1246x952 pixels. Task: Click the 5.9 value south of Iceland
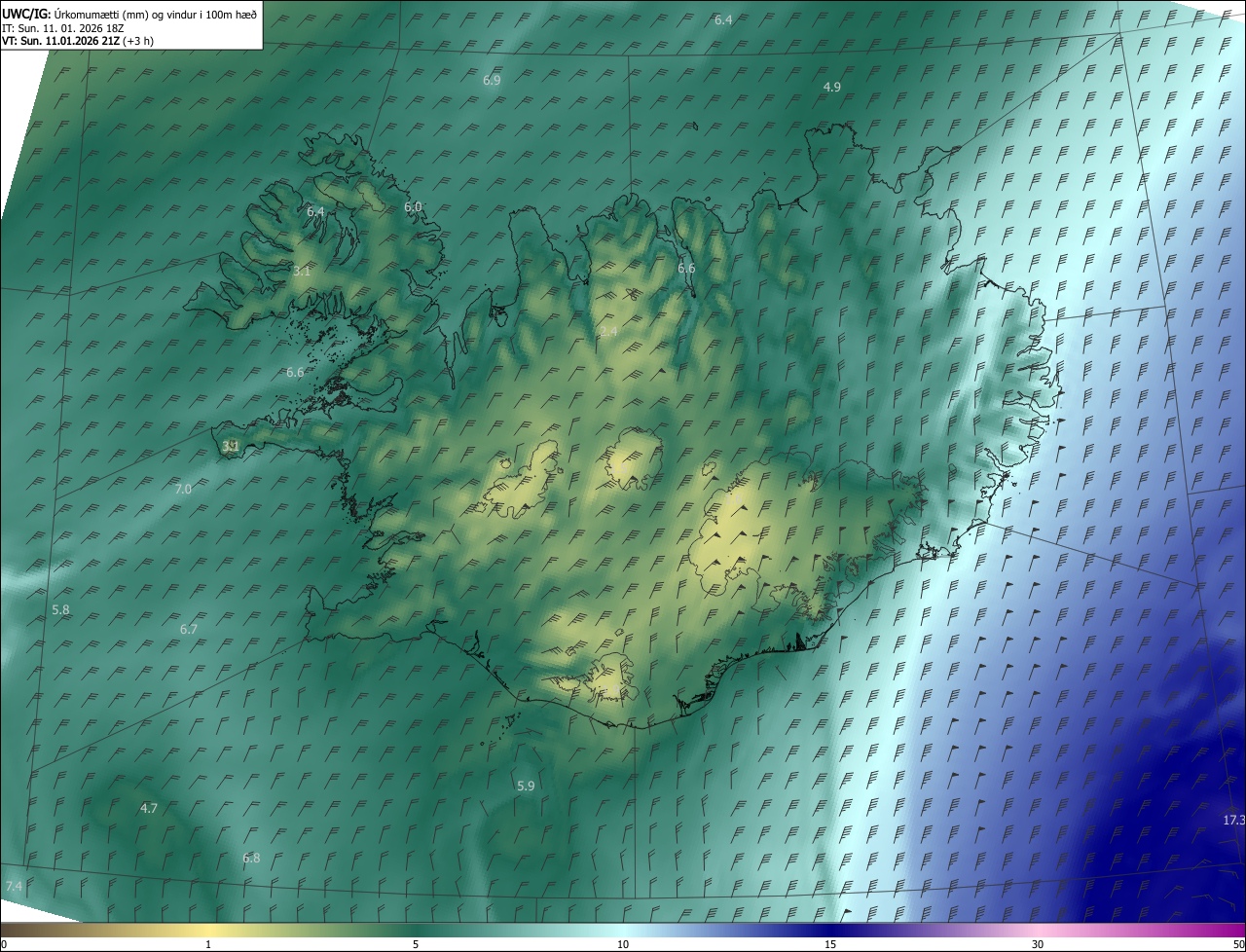tap(526, 786)
